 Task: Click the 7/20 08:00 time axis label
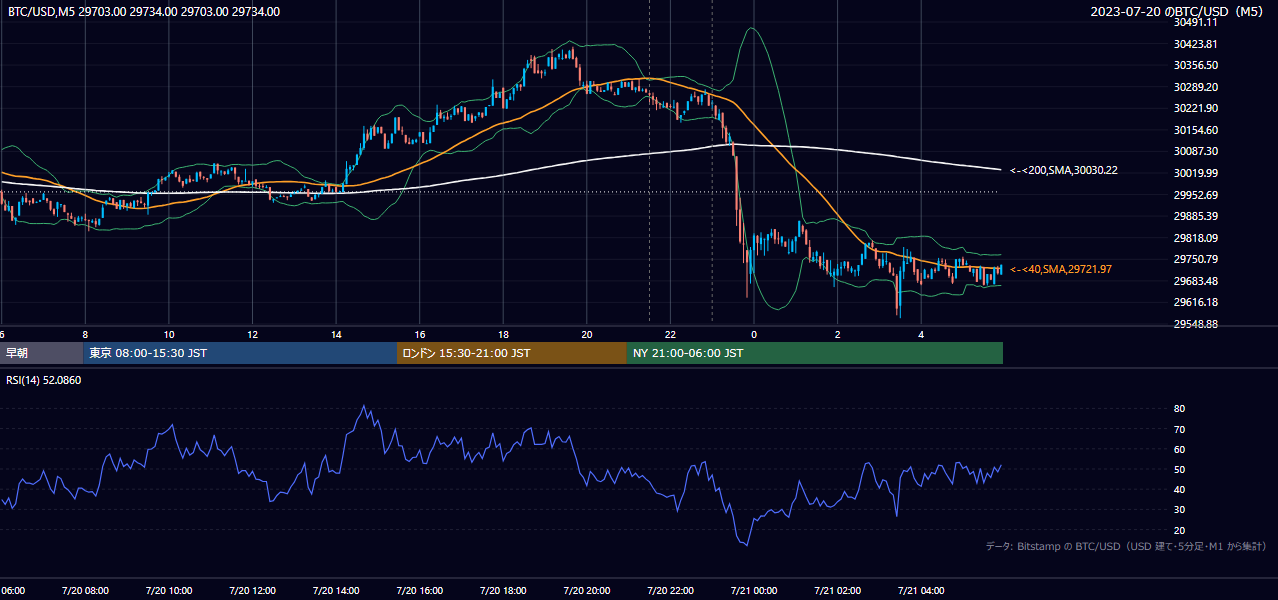click(85, 590)
